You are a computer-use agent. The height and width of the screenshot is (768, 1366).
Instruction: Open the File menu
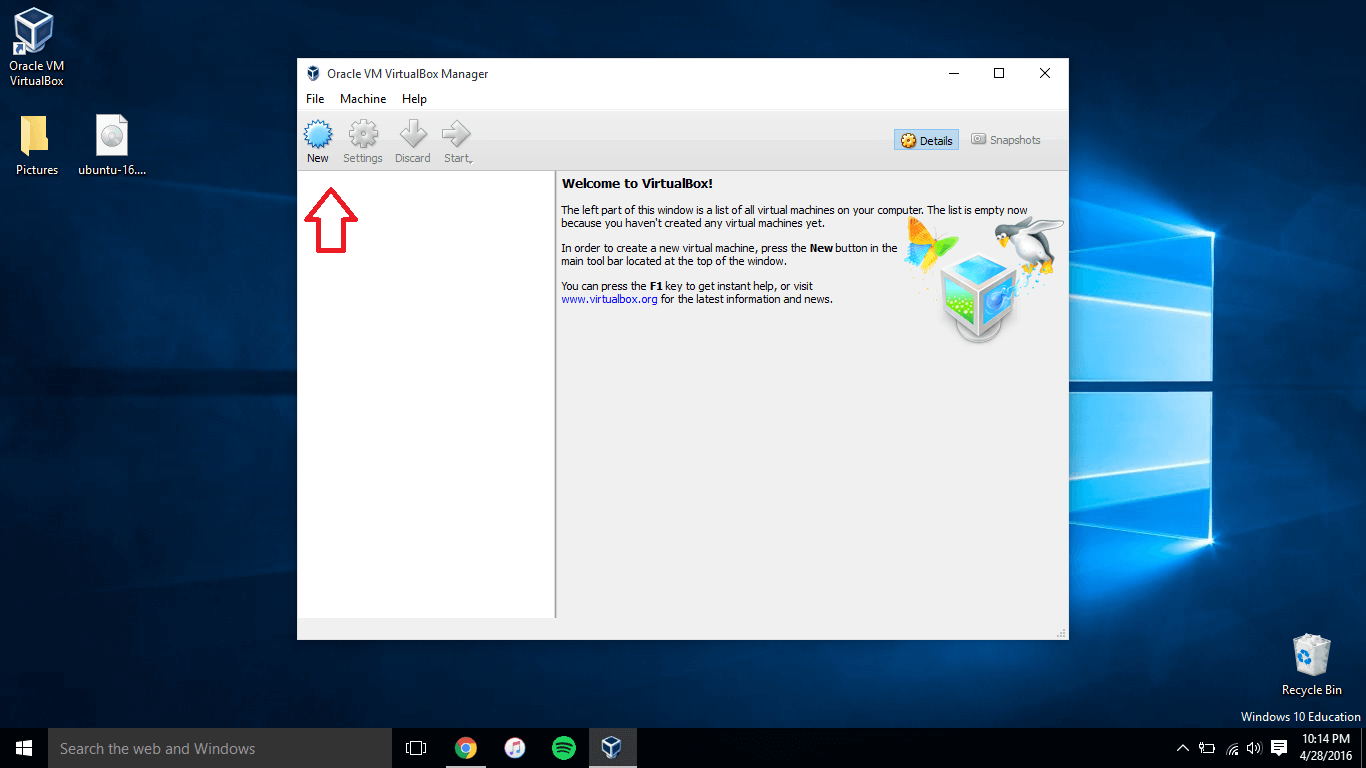(315, 98)
